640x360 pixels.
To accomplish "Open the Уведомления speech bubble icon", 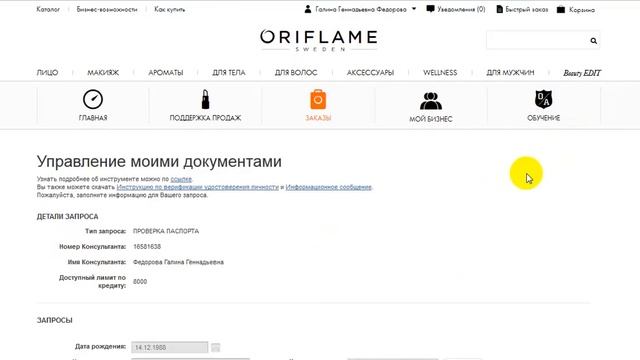I will click(430, 9).
